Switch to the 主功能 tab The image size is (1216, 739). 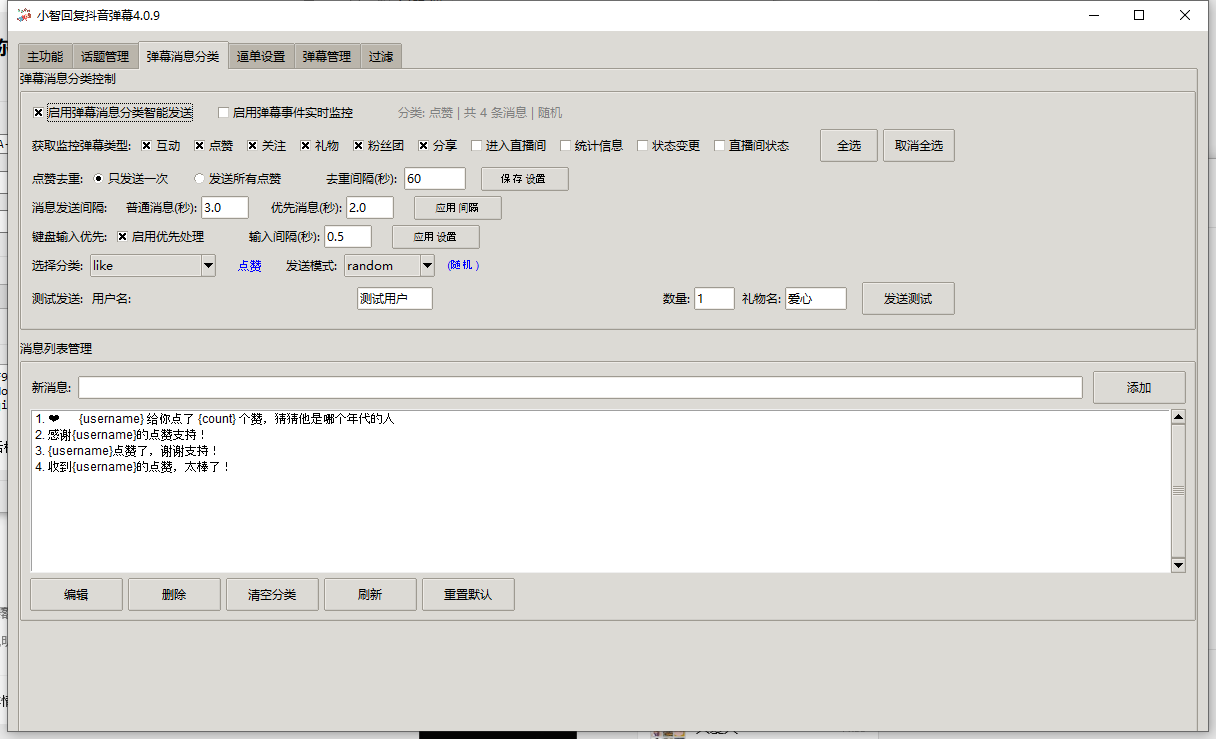click(x=43, y=56)
